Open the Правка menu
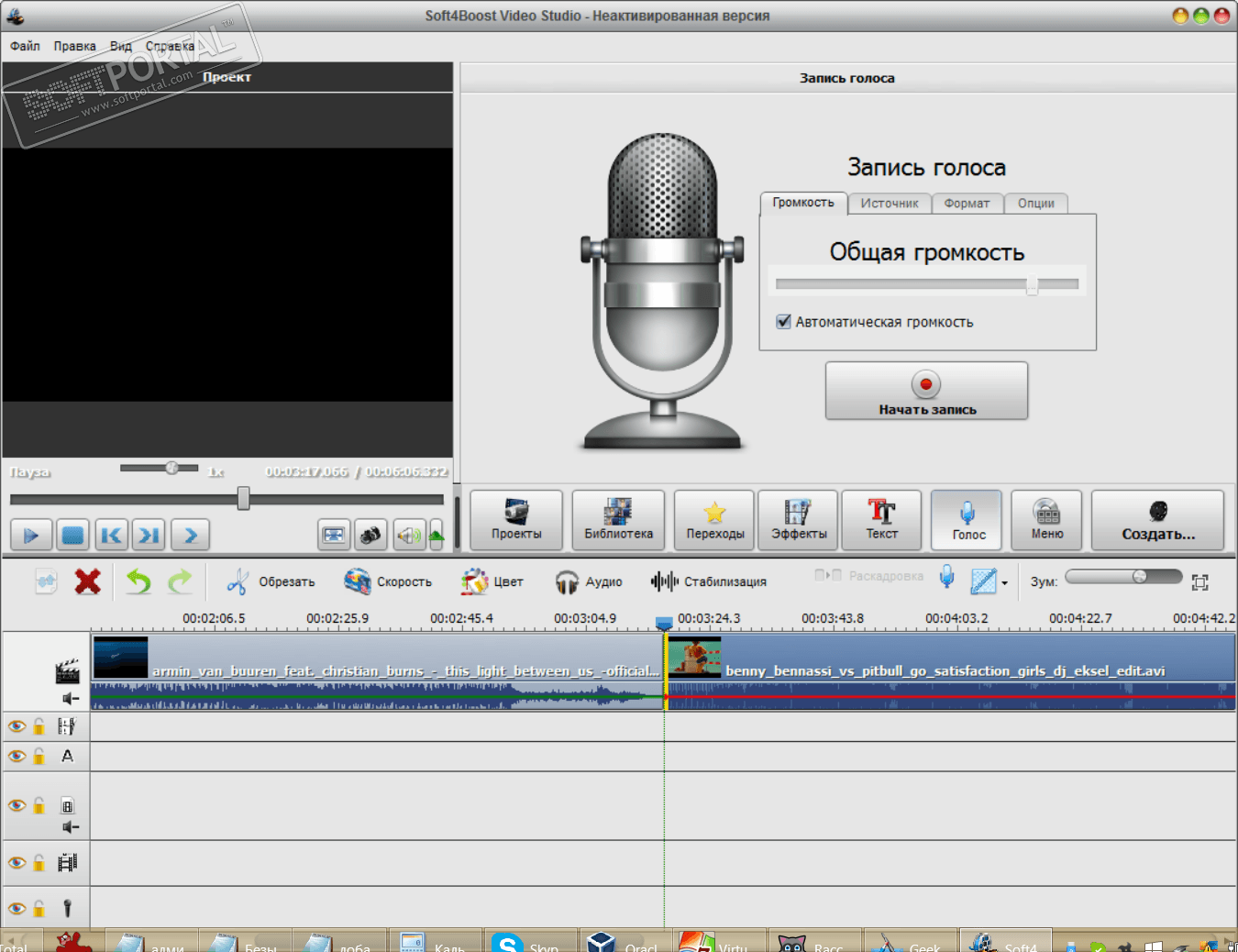Viewport: 1238px width, 952px height. point(74,46)
